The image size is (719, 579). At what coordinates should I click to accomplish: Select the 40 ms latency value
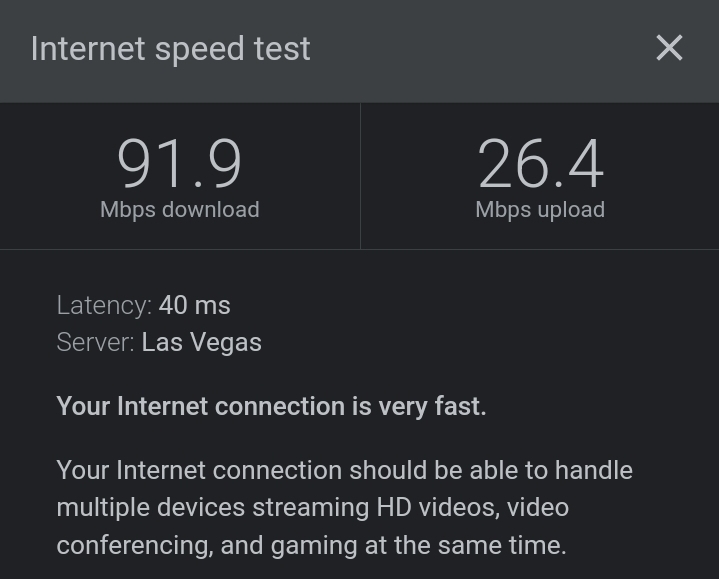tap(194, 305)
